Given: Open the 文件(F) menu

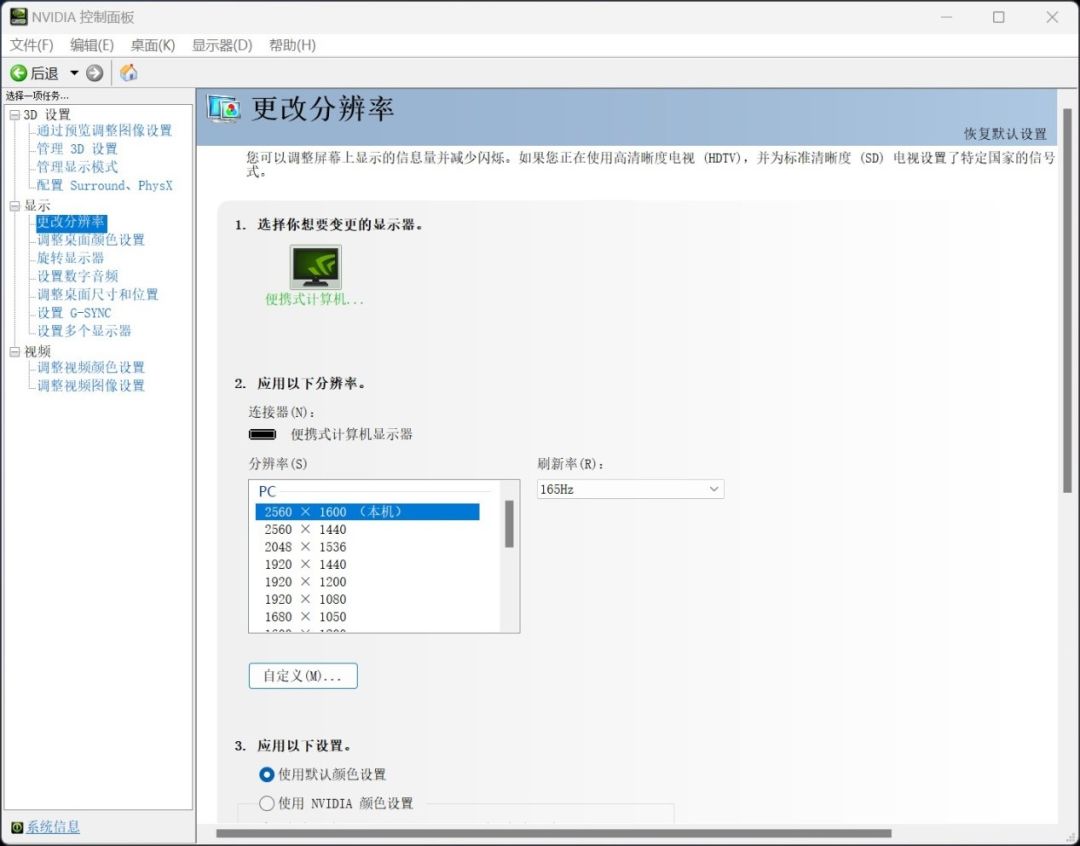Looking at the screenshot, I should (x=31, y=45).
